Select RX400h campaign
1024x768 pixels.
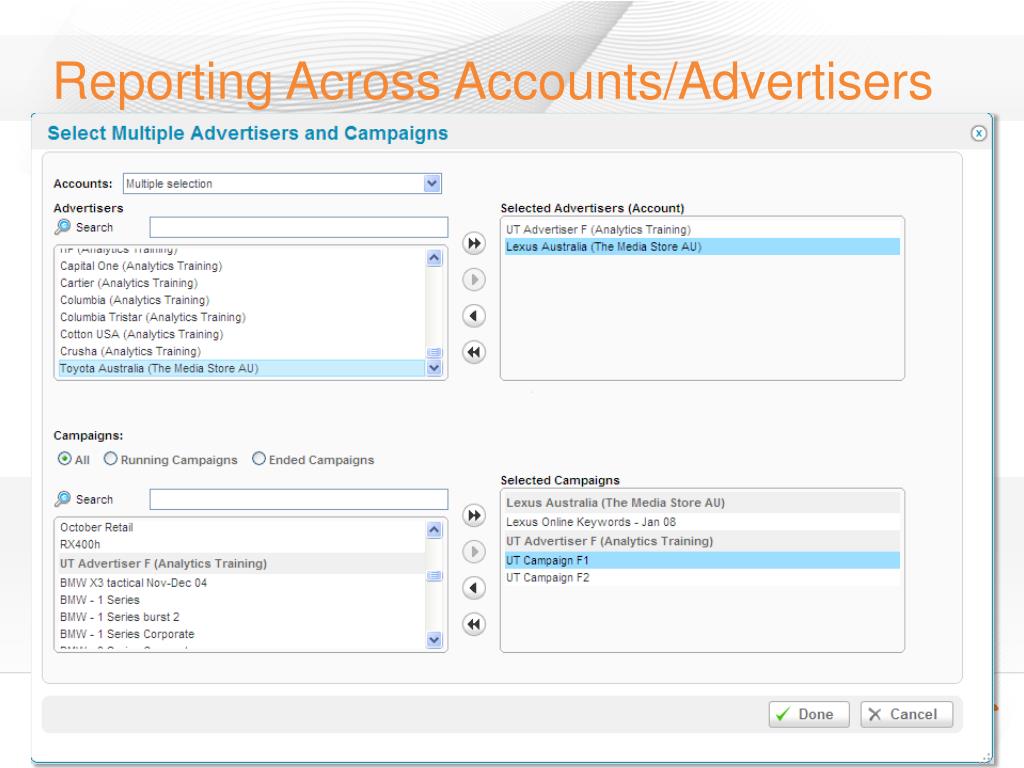pos(242,544)
